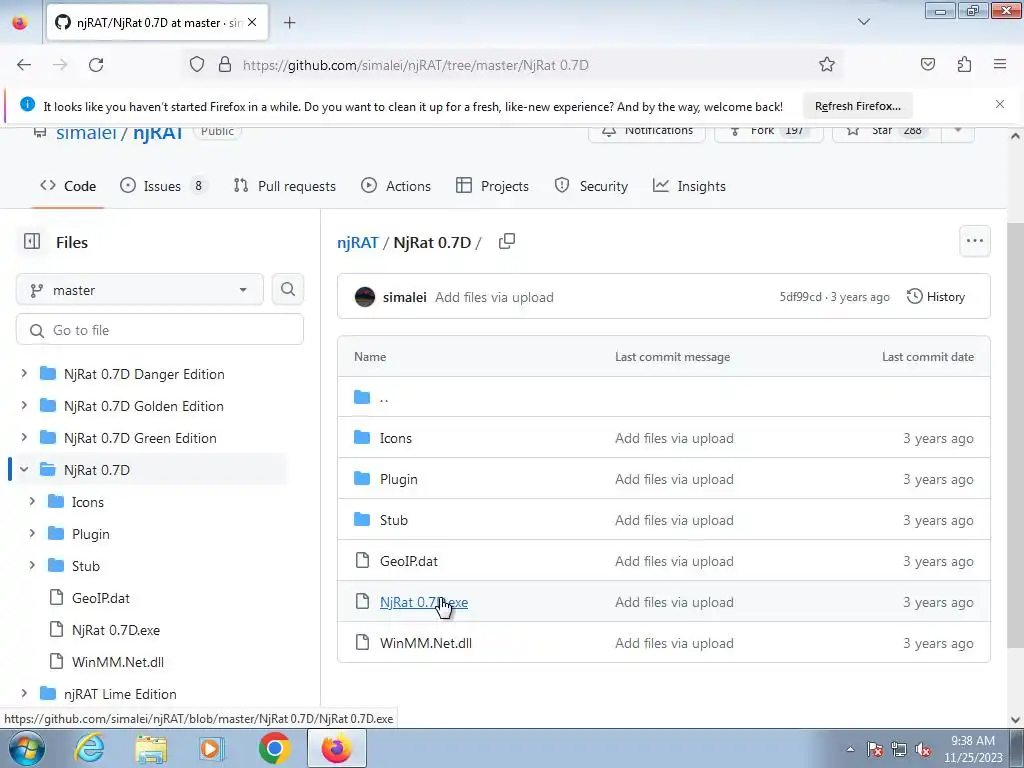Click the simalei avatar thumbnail
Image resolution: width=1024 pixels, height=768 pixels.
pos(364,297)
